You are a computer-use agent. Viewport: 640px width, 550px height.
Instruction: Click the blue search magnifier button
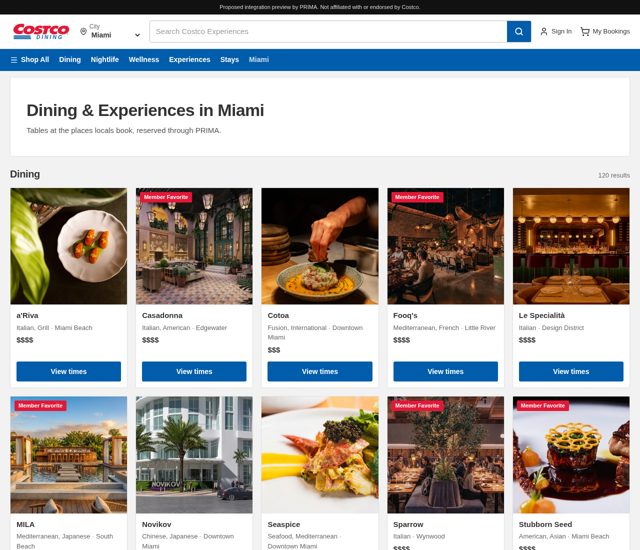click(519, 31)
